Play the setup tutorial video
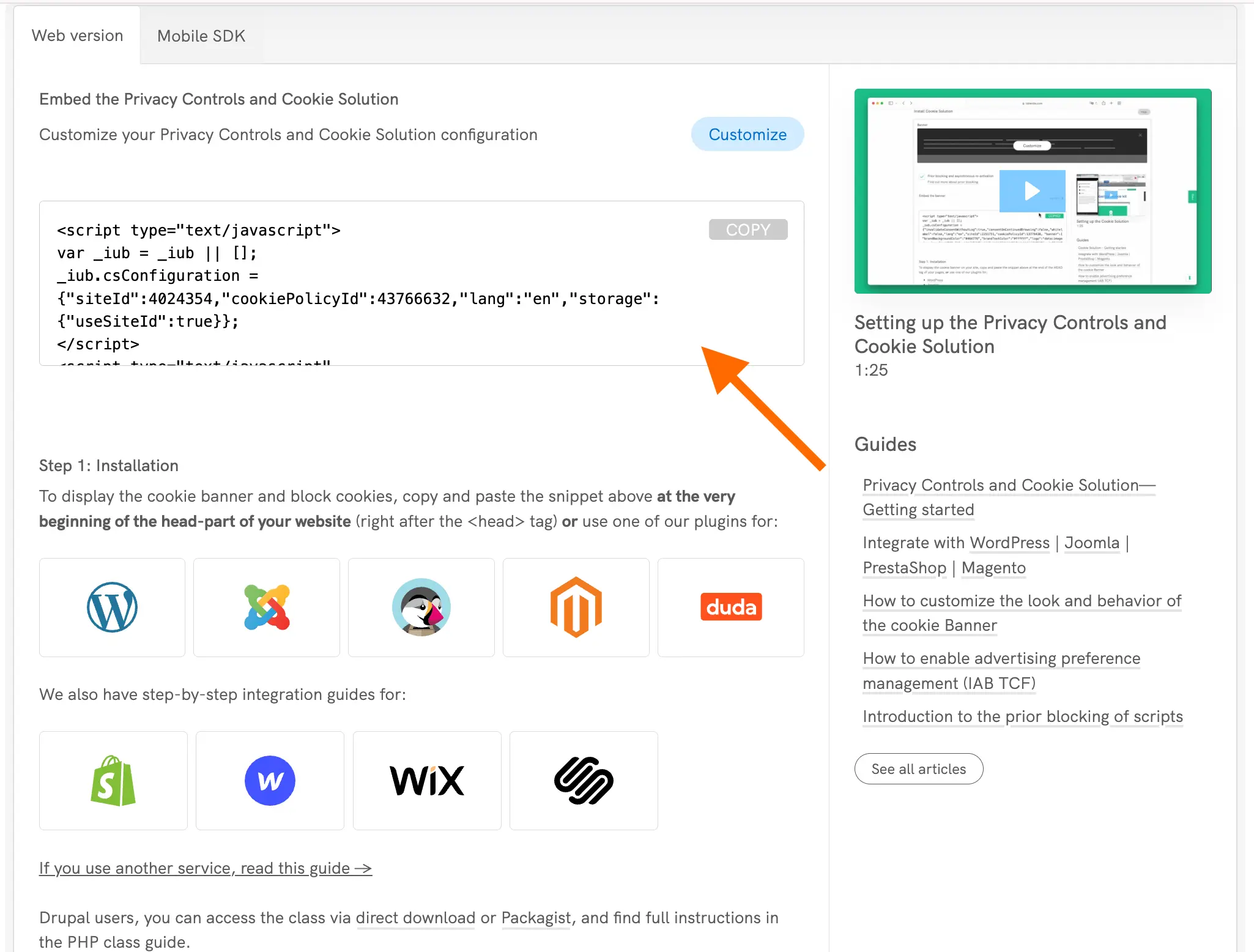This screenshot has height=952, width=1254. pyautogui.click(x=1033, y=191)
